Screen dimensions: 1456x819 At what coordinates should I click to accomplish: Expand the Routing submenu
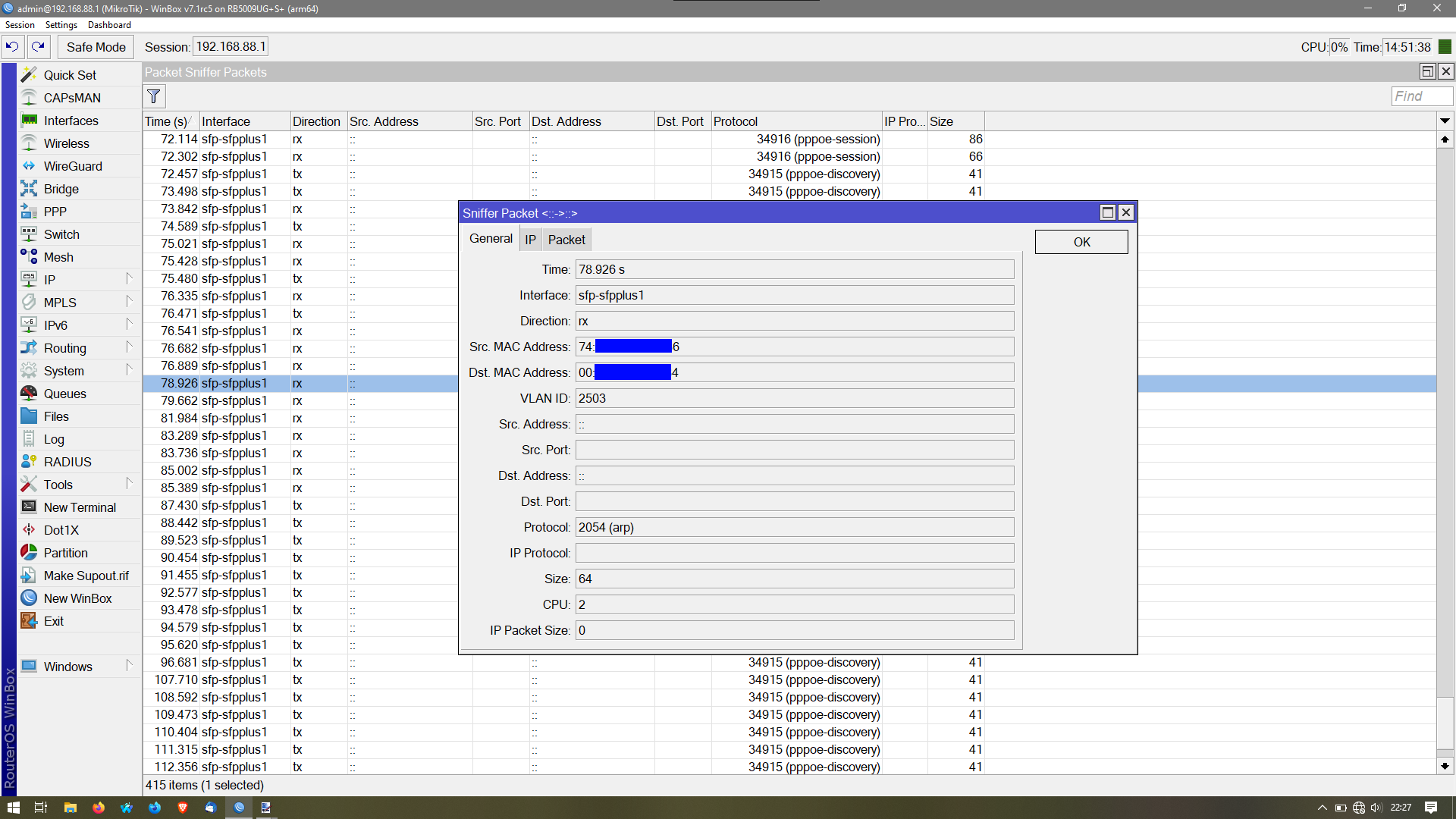[x=129, y=347]
